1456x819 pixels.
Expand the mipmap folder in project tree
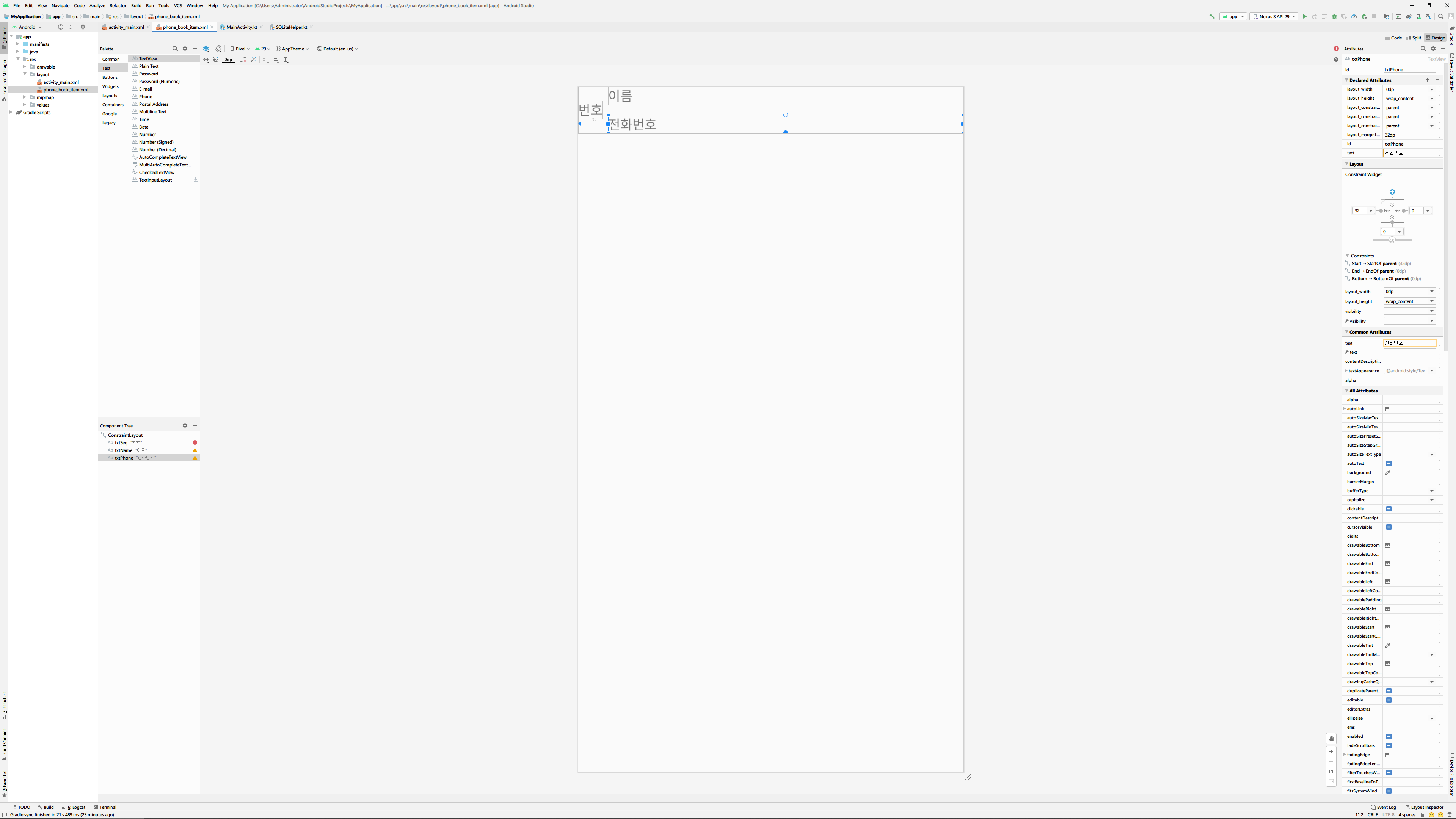pos(25,97)
